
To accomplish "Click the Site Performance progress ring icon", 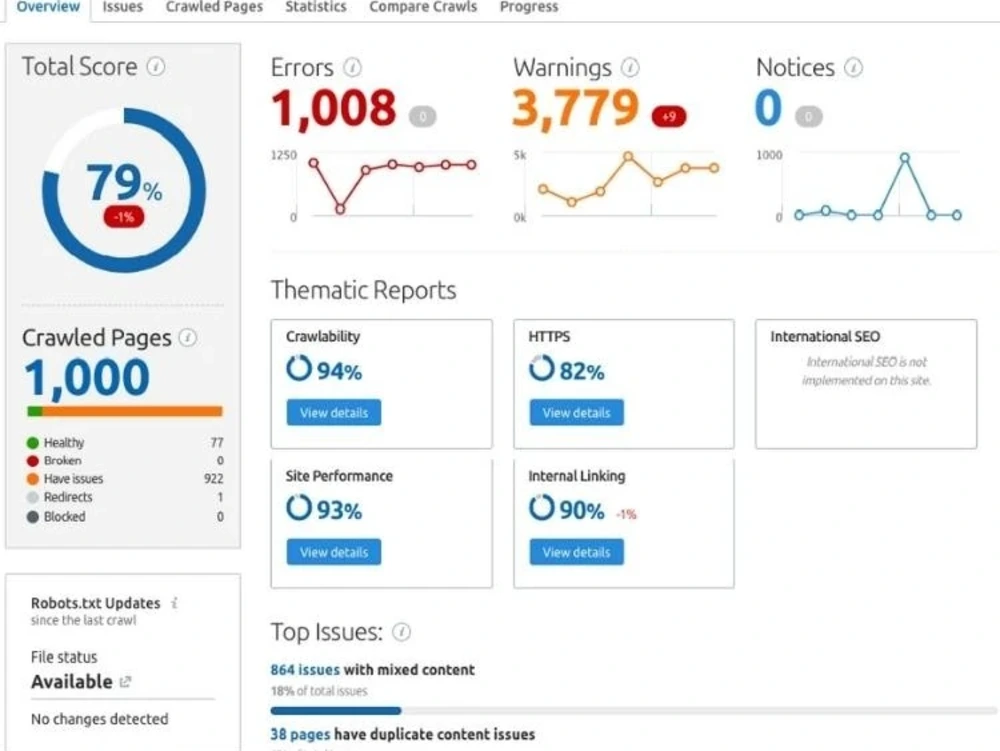I will 298,508.
